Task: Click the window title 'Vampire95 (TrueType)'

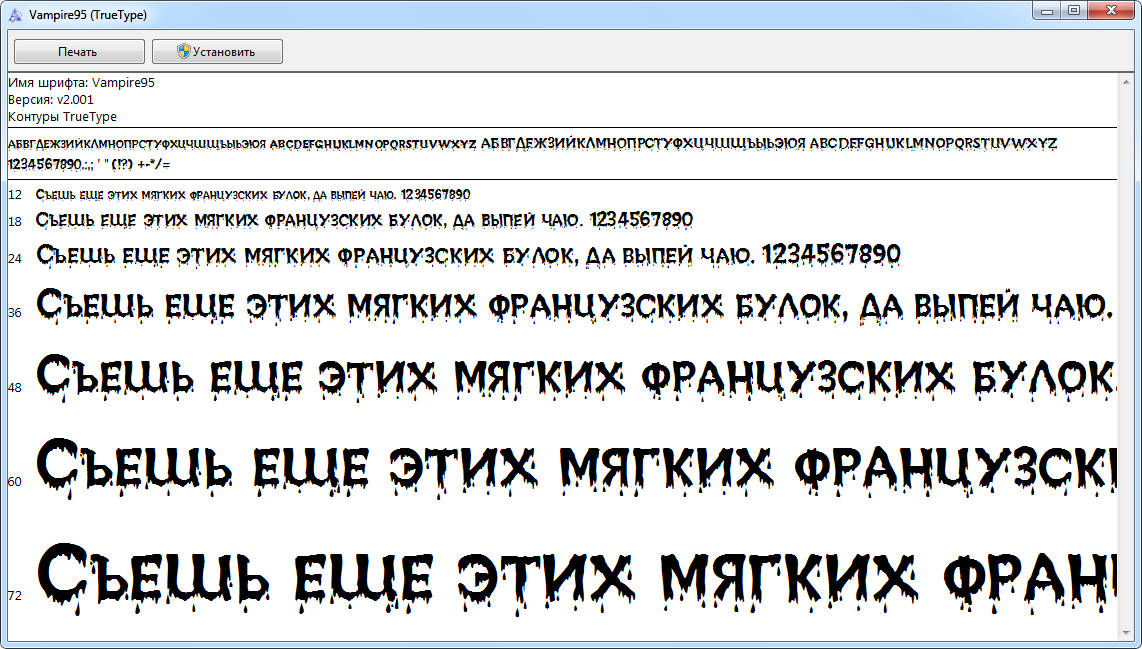Action: tap(87, 15)
